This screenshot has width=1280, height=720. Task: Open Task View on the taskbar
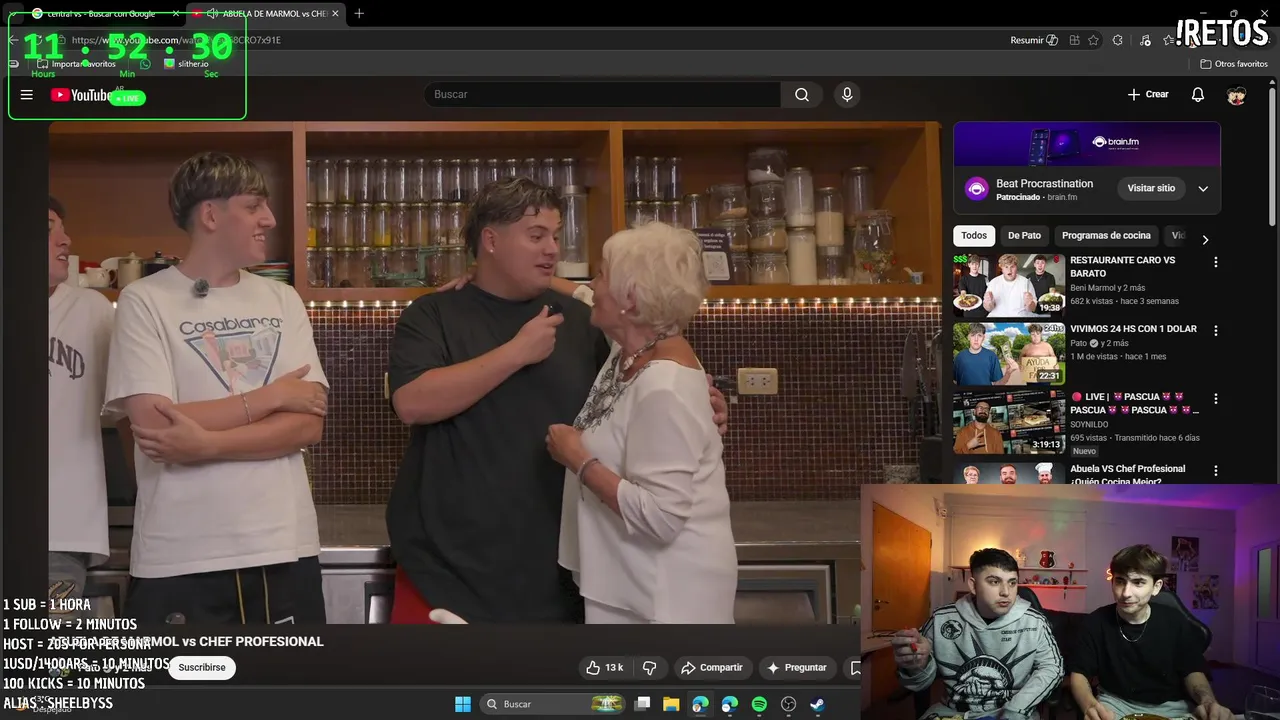tap(643, 704)
